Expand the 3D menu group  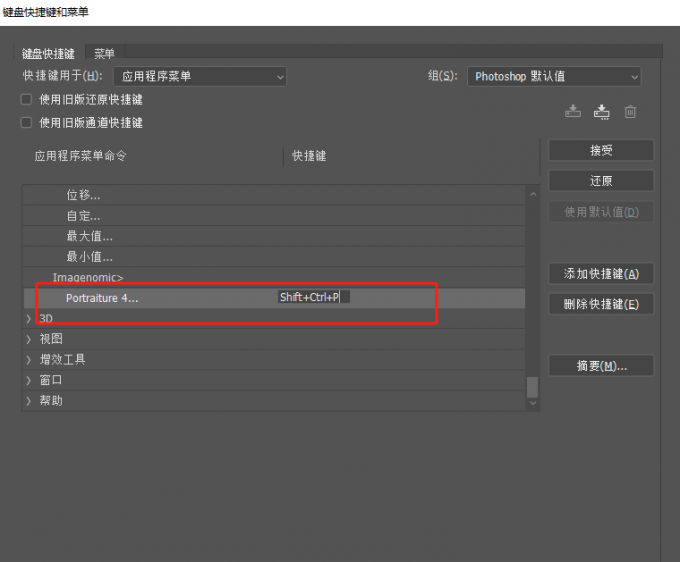point(29,319)
